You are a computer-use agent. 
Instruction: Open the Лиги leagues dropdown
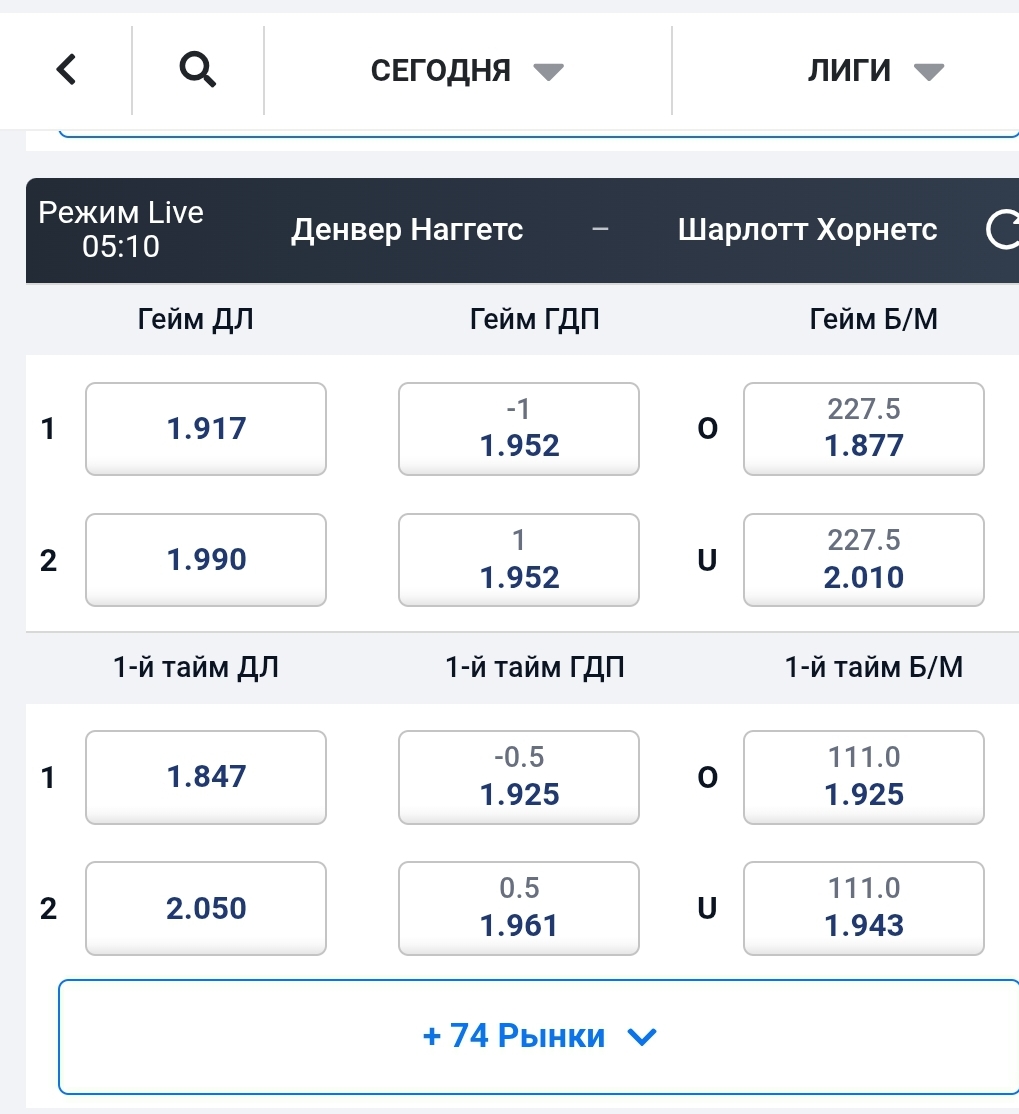coord(875,71)
